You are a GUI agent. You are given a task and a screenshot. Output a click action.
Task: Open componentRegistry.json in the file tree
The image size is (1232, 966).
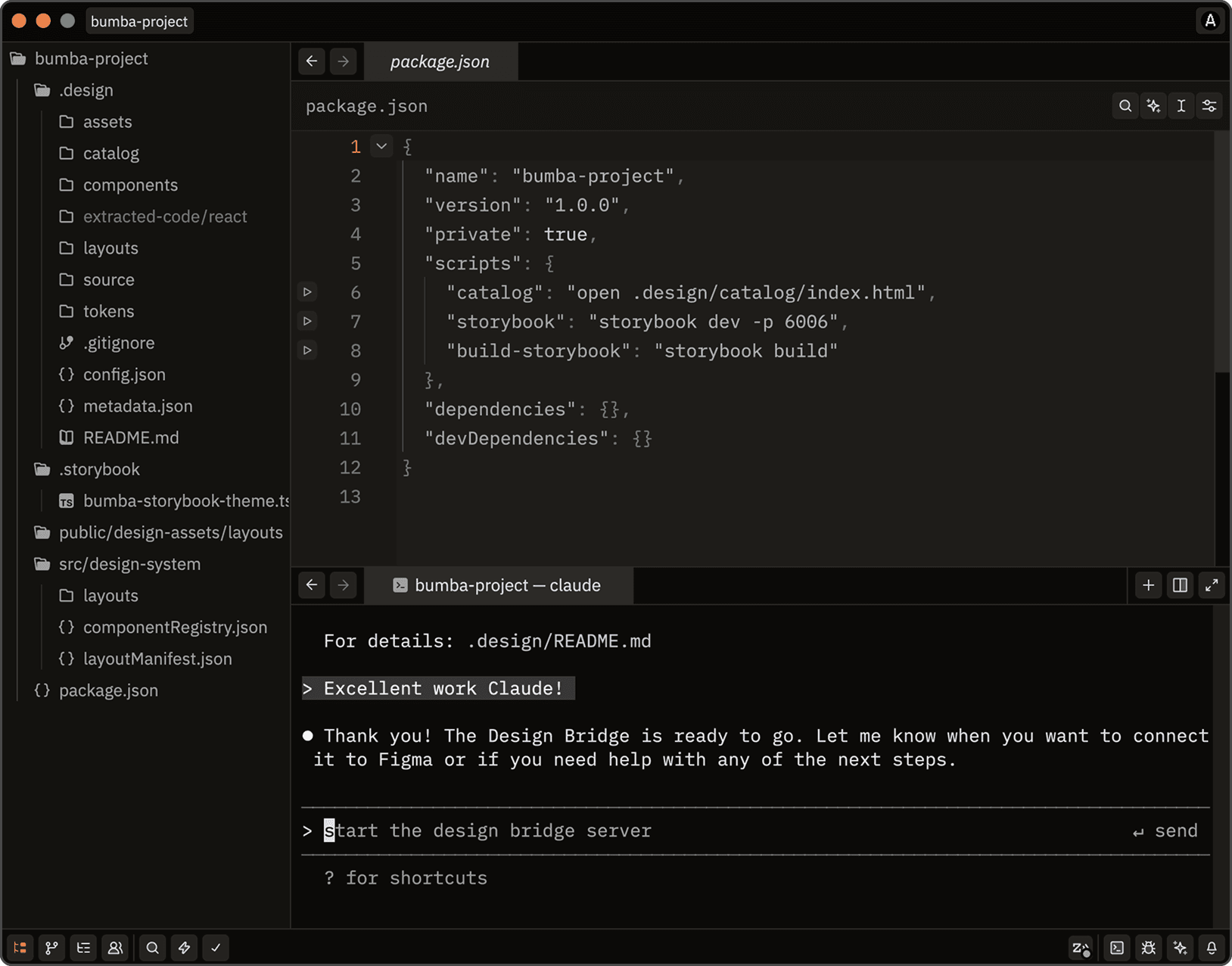163,628
